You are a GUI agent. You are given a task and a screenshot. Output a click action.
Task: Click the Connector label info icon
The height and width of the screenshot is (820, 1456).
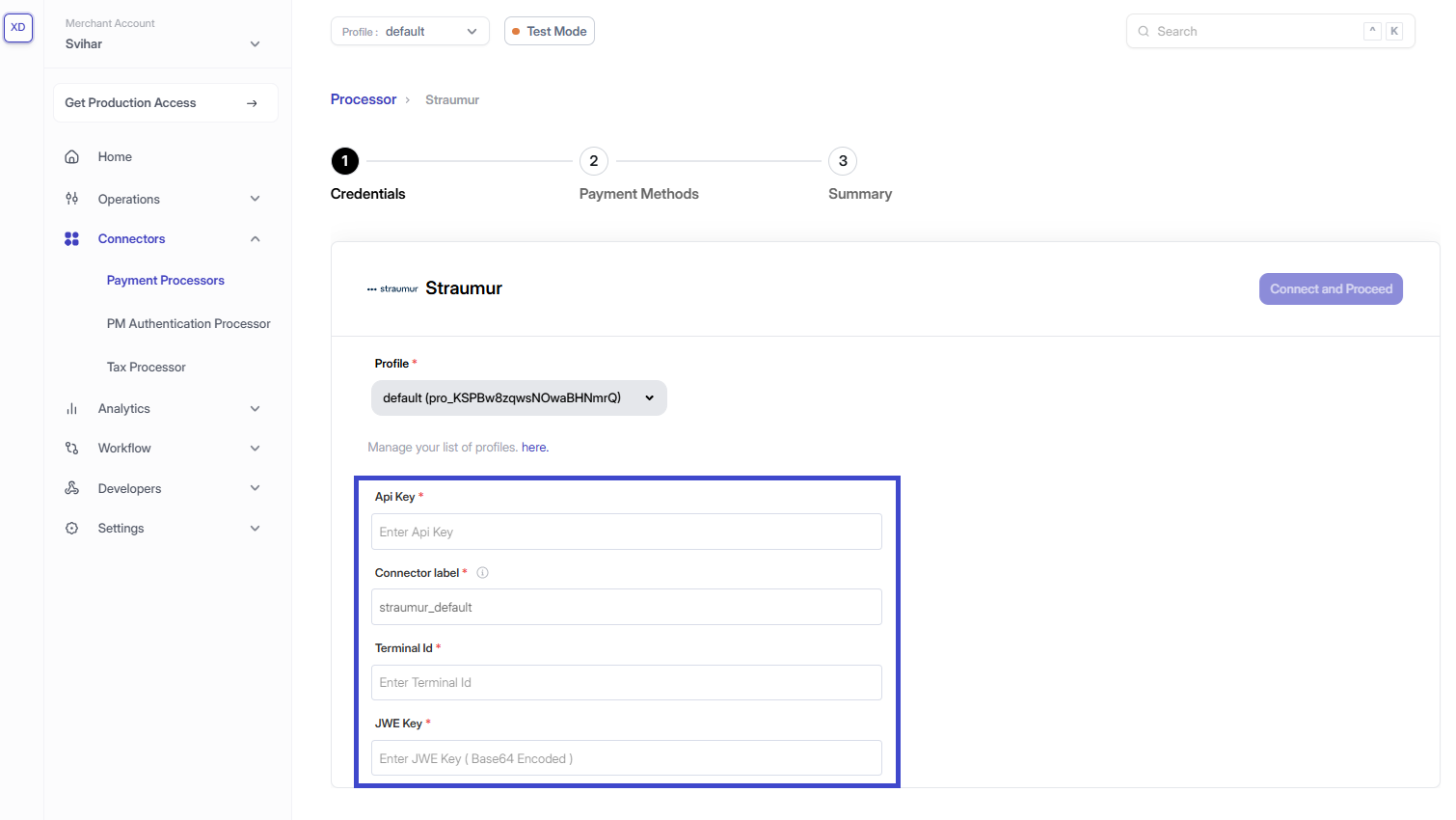click(x=483, y=573)
